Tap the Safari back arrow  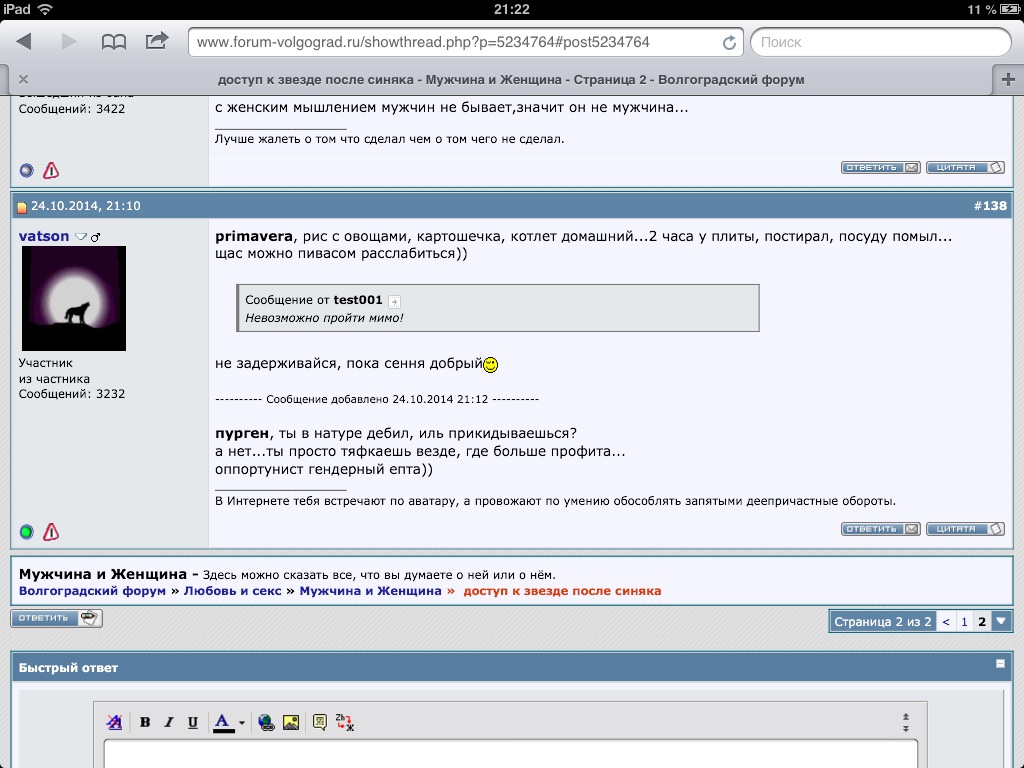[24, 41]
